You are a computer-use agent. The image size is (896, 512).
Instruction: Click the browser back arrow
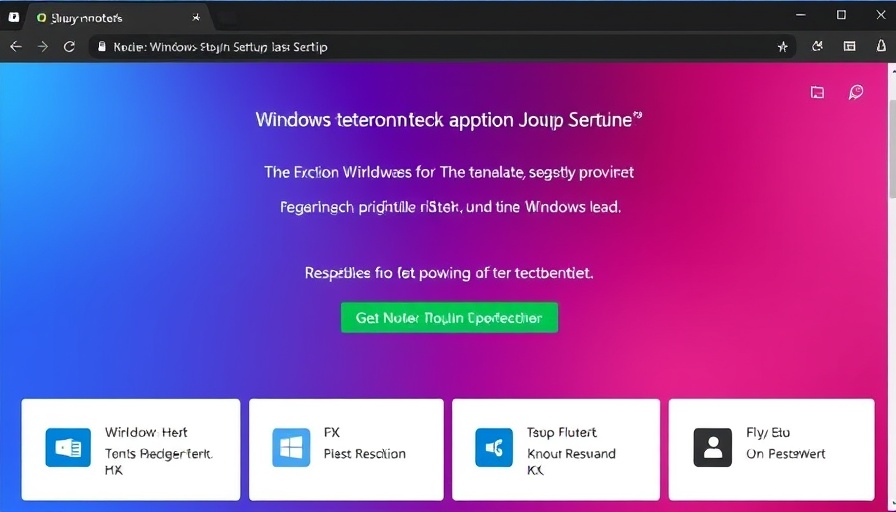16,47
